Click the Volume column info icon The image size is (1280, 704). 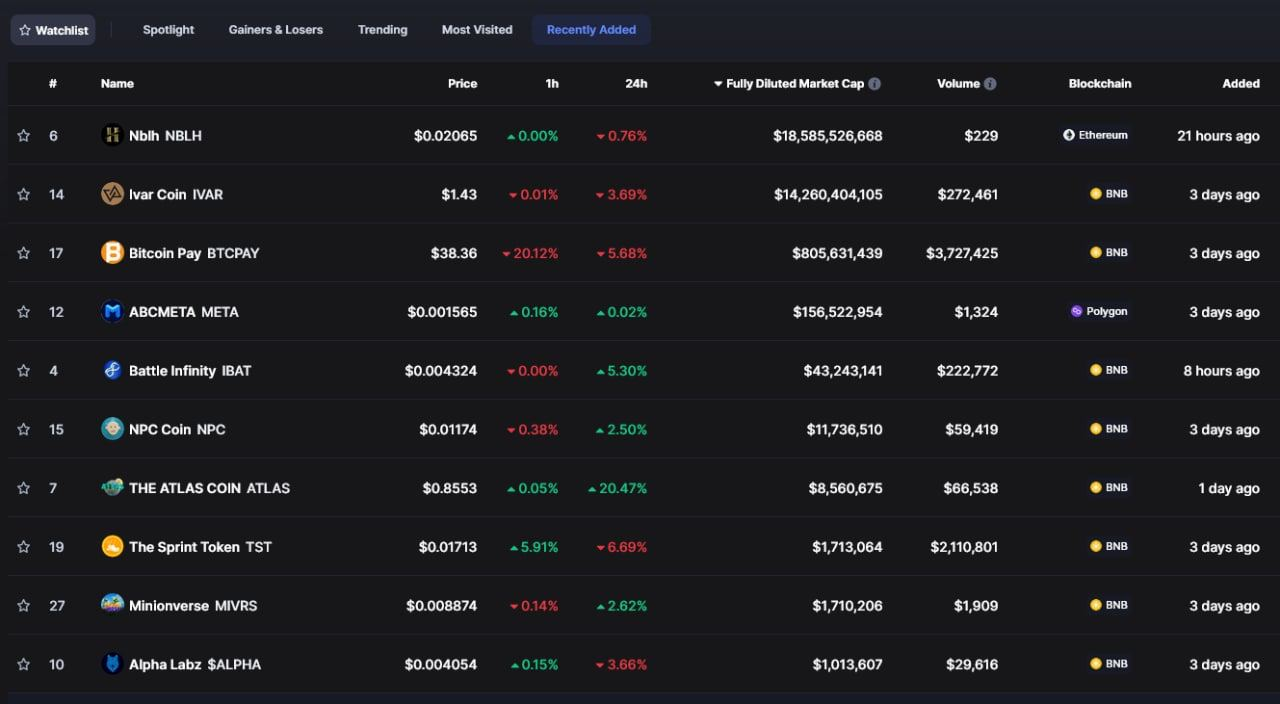pos(990,84)
